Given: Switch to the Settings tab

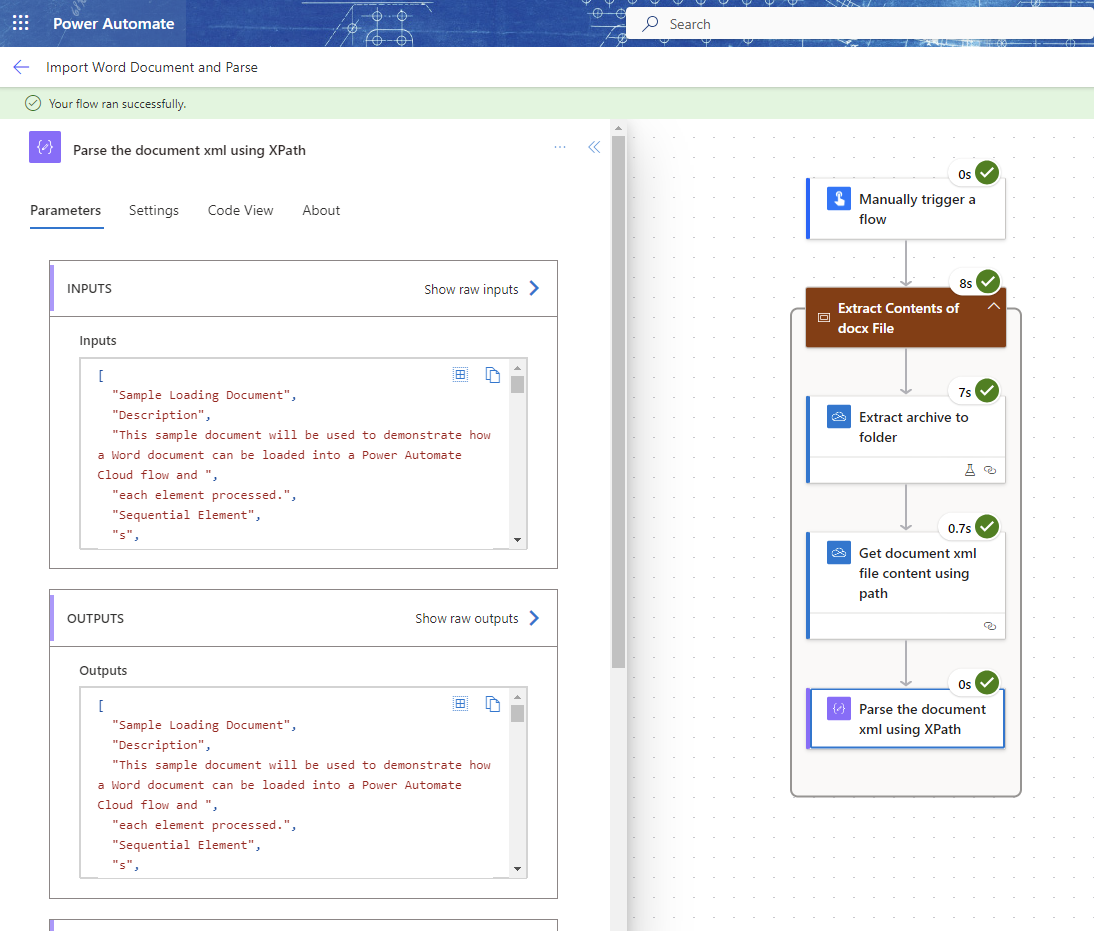Looking at the screenshot, I should (x=153, y=210).
